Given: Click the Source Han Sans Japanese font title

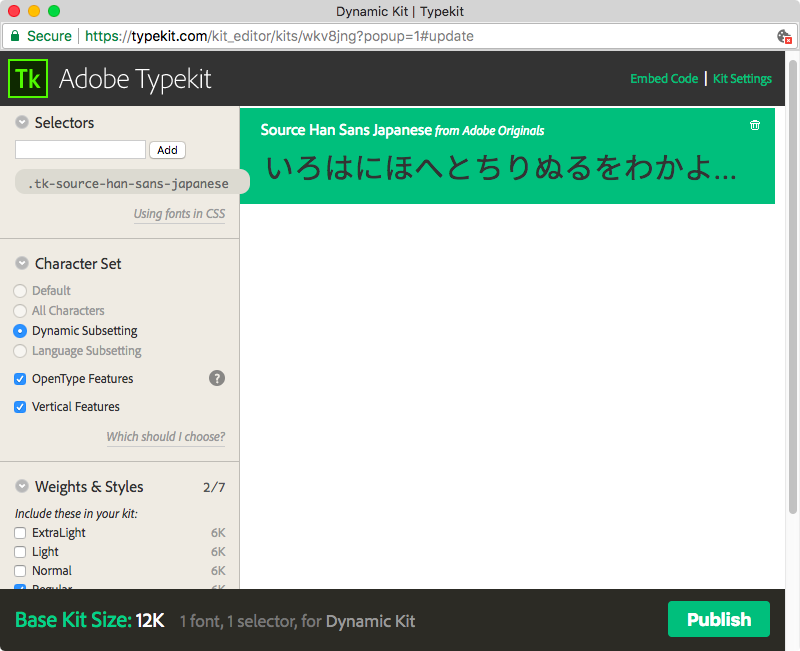Looking at the screenshot, I should pyautogui.click(x=346, y=130).
